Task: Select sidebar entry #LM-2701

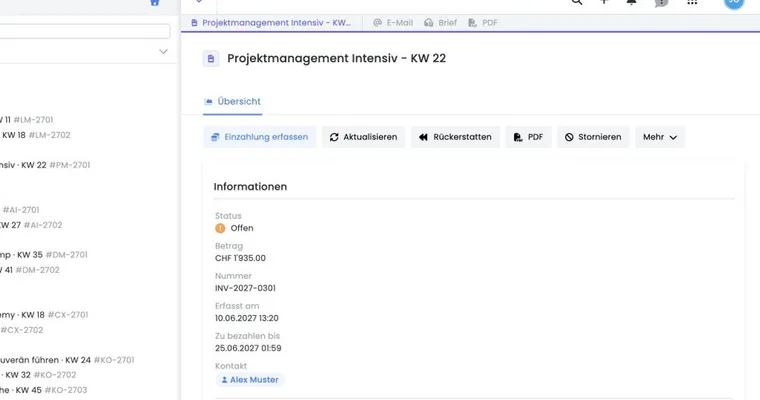Action: pyautogui.click(x=27, y=120)
